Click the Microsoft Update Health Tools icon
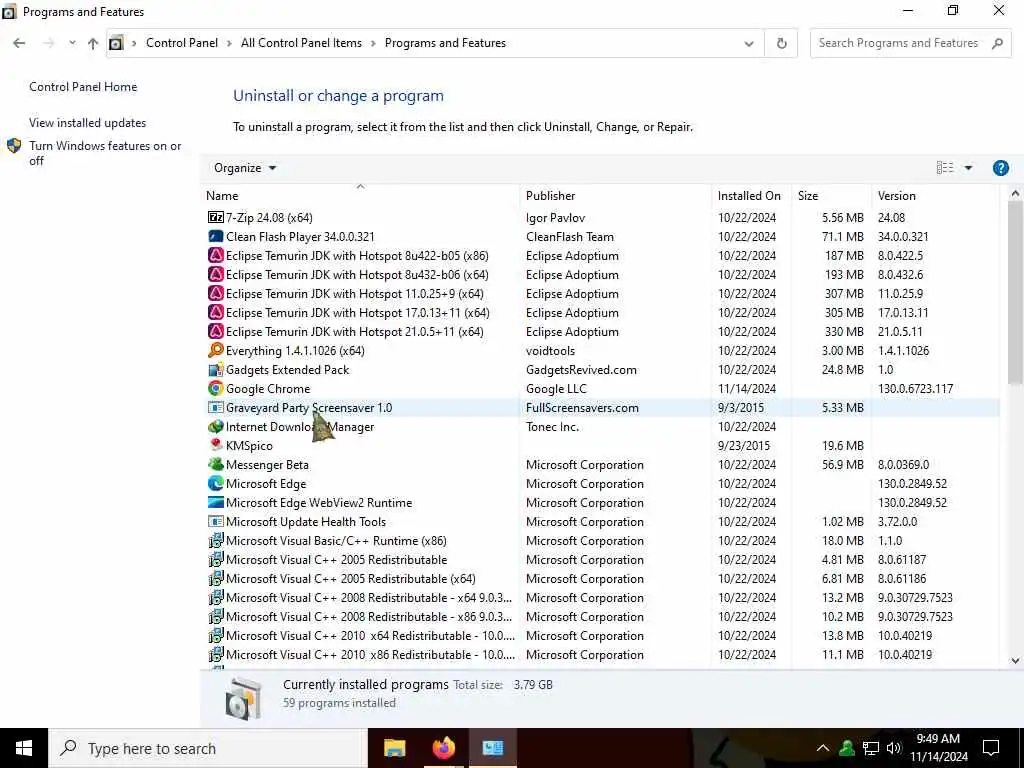The width and height of the screenshot is (1024, 768). click(216, 521)
